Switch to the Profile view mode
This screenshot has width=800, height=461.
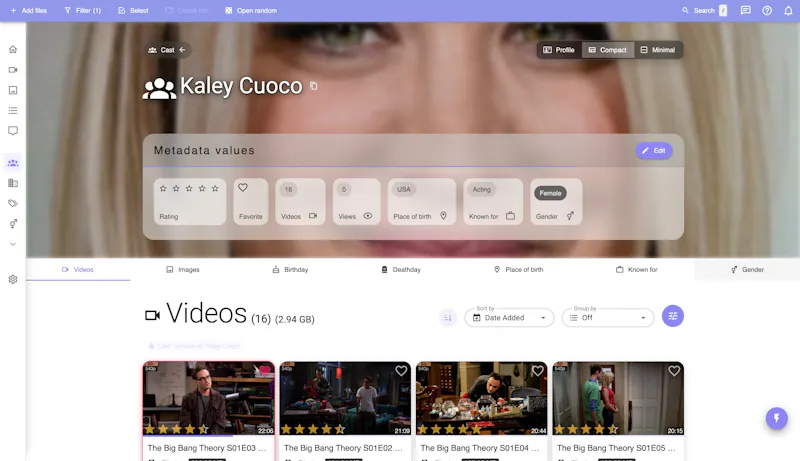[x=559, y=50]
